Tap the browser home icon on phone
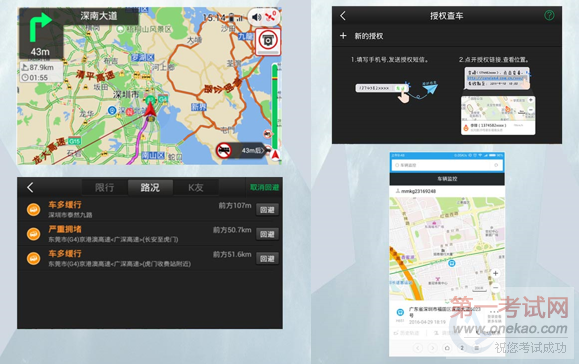The image size is (579, 364). pyautogui.click(x=447, y=348)
